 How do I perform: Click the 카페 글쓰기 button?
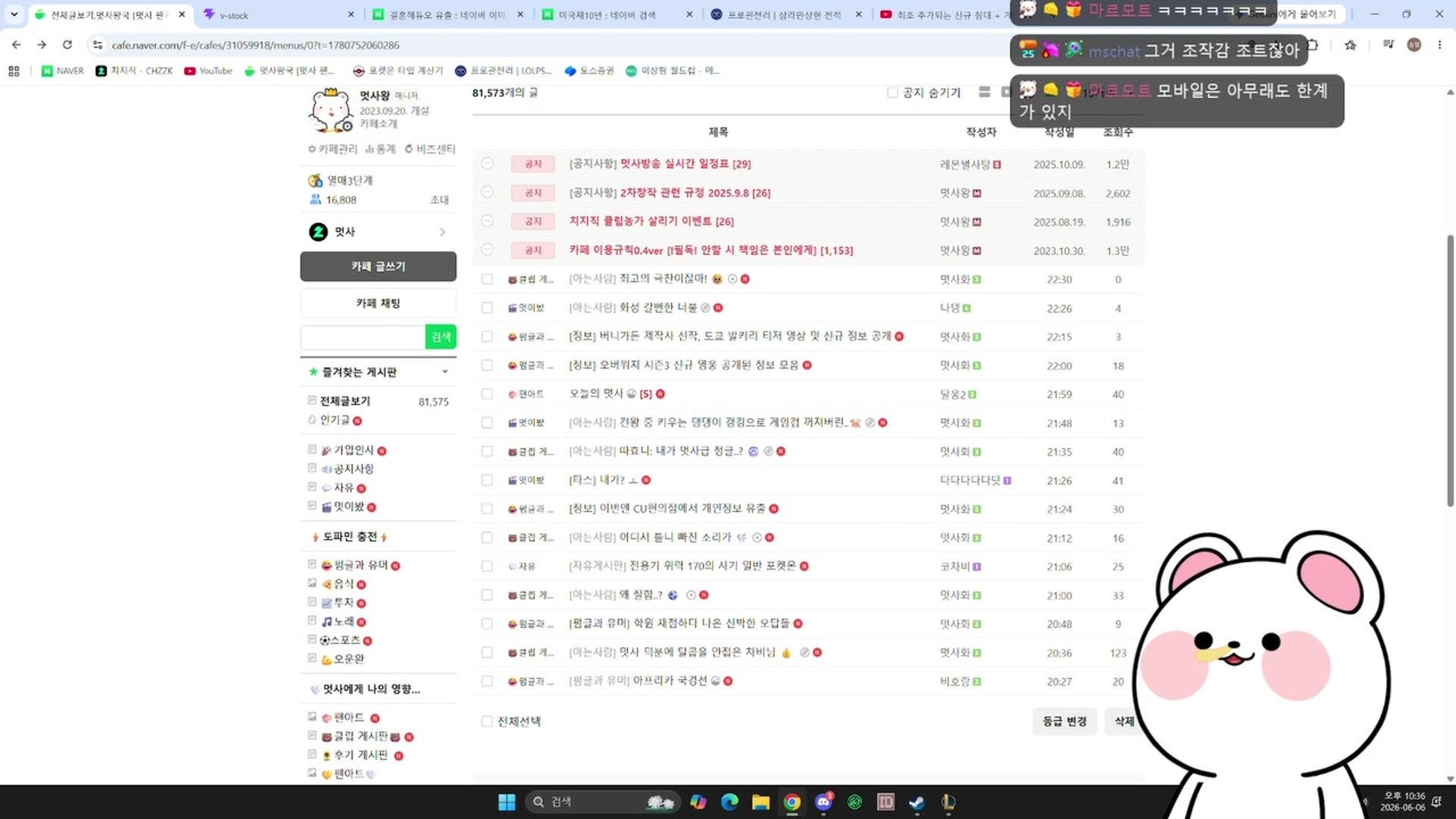pos(378,266)
